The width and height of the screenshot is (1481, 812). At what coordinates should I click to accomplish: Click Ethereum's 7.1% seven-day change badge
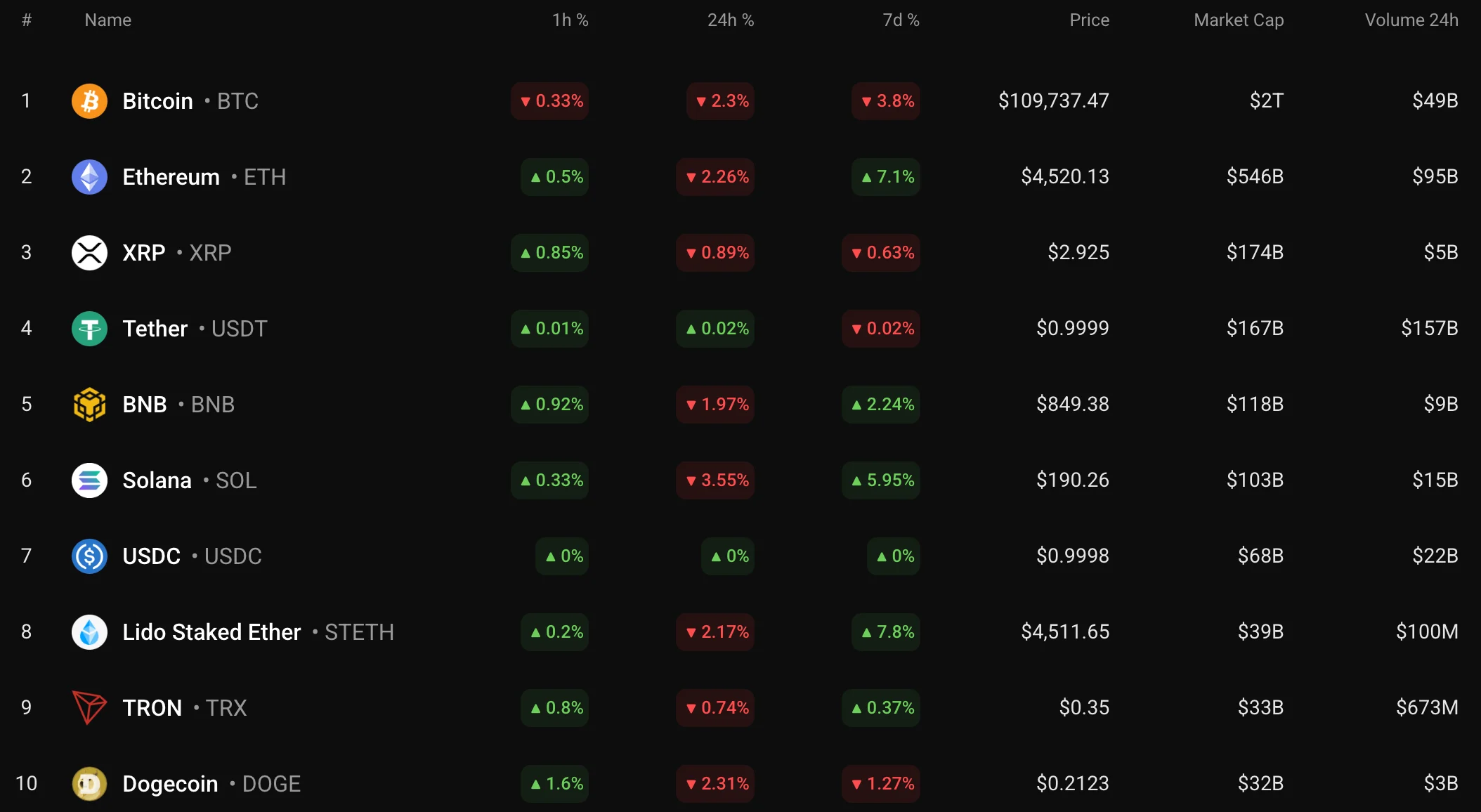(x=887, y=177)
